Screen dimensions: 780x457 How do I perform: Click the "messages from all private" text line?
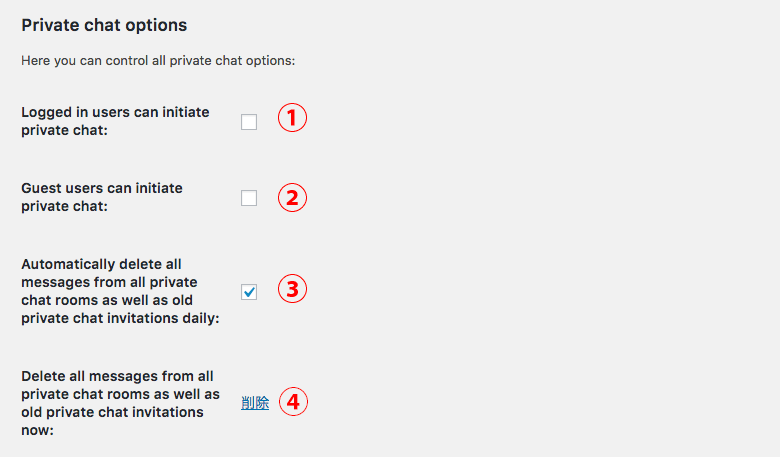[109, 282]
